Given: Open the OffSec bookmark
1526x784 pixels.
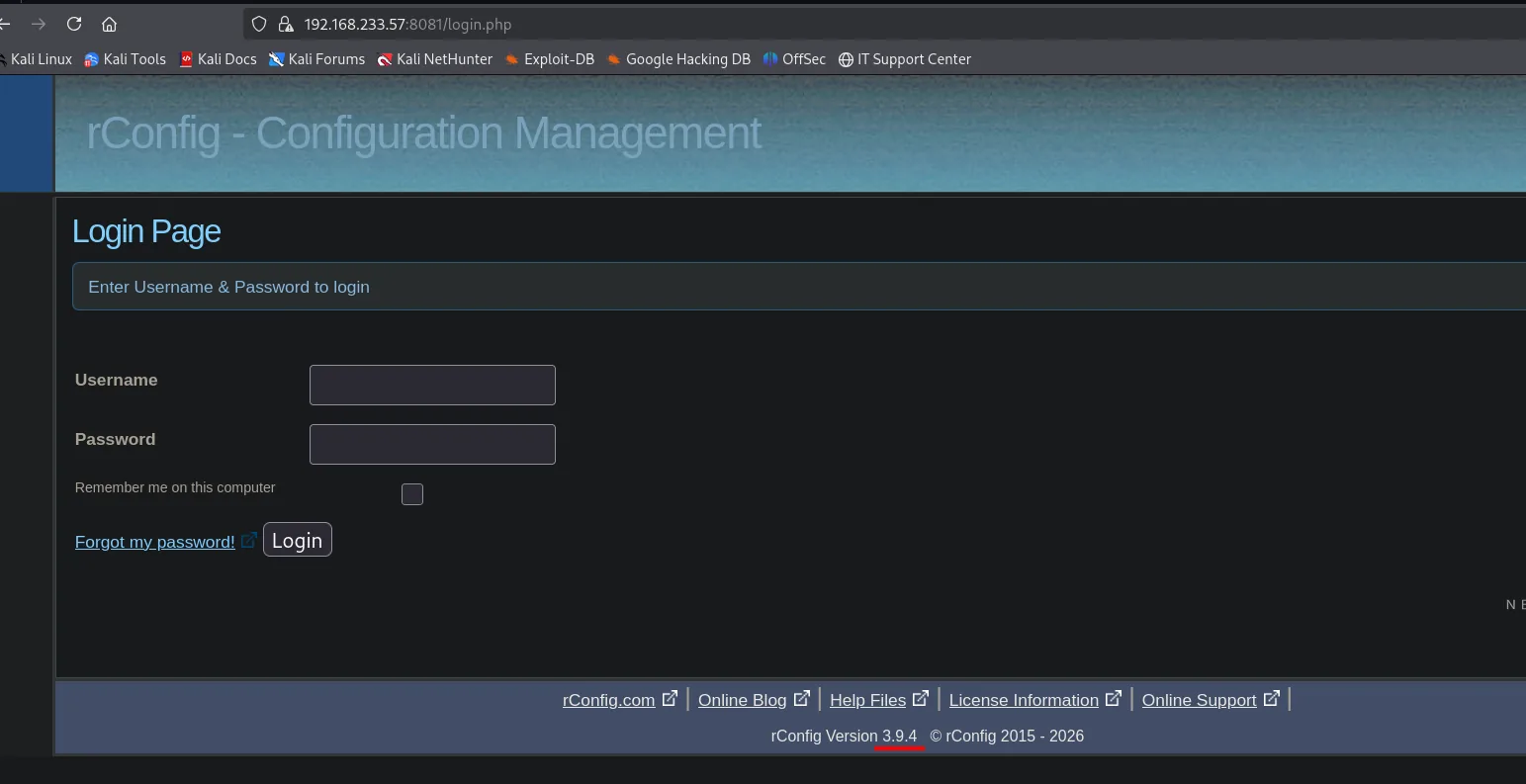Looking at the screenshot, I should tap(794, 59).
